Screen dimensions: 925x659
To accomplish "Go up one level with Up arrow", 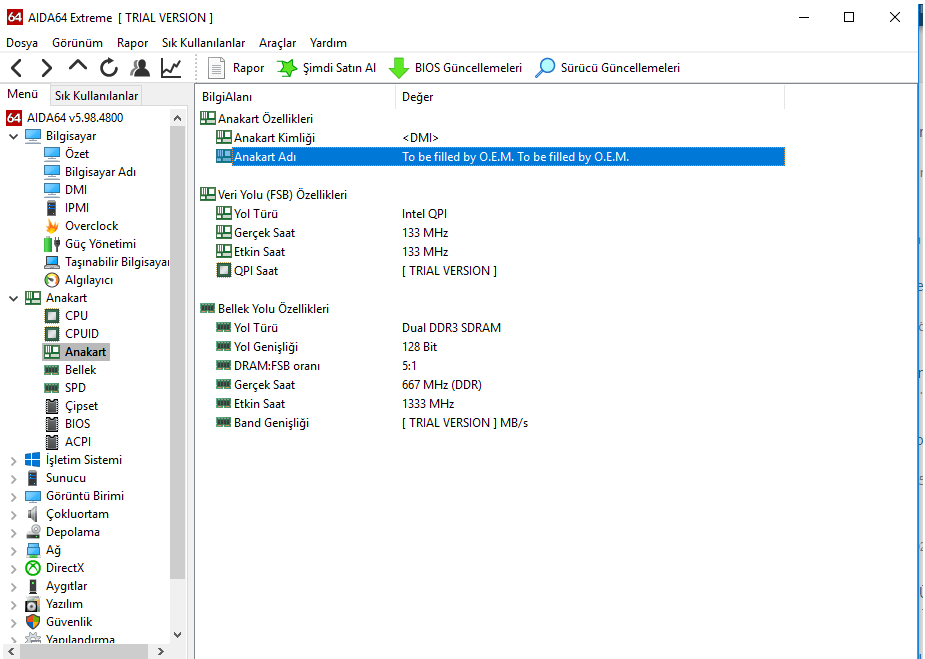I will (x=77, y=66).
